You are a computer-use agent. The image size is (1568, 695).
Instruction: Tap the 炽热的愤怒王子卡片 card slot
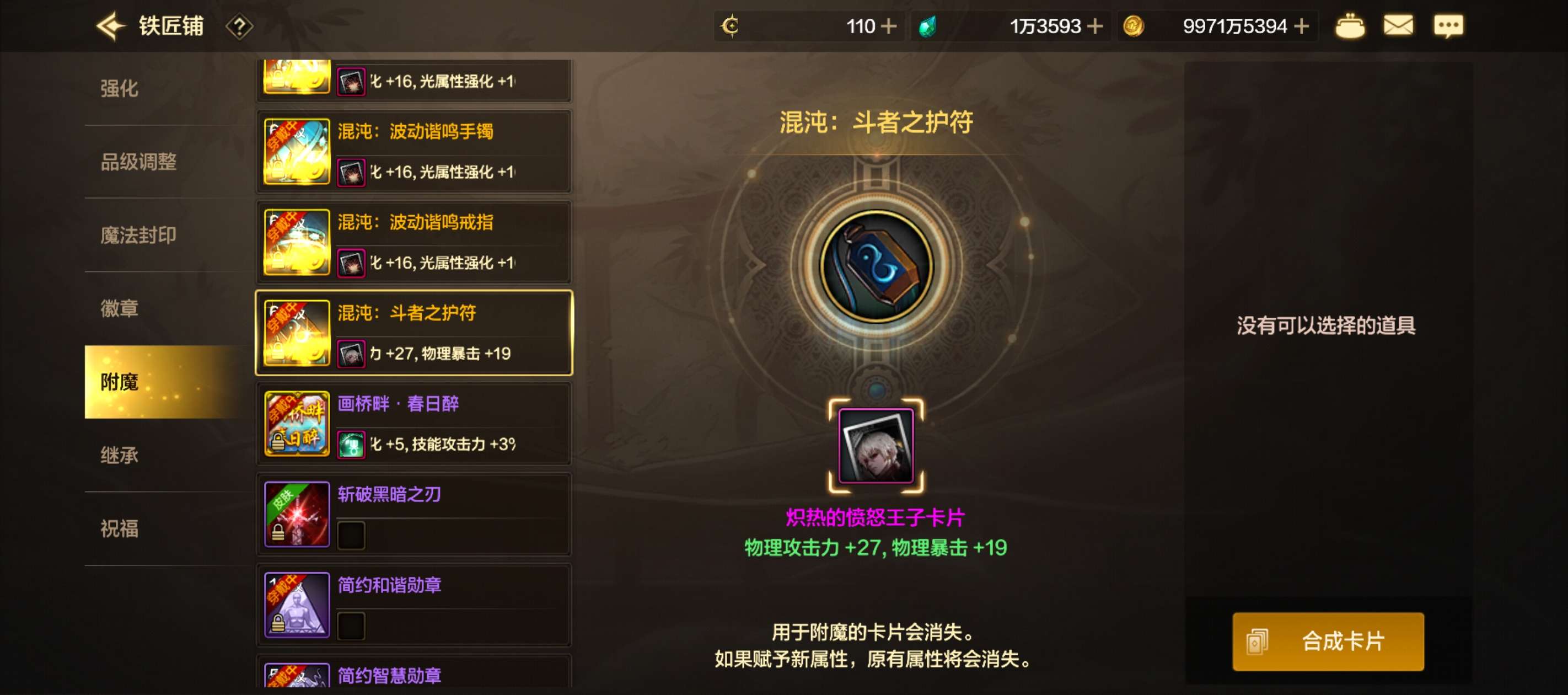click(x=876, y=446)
